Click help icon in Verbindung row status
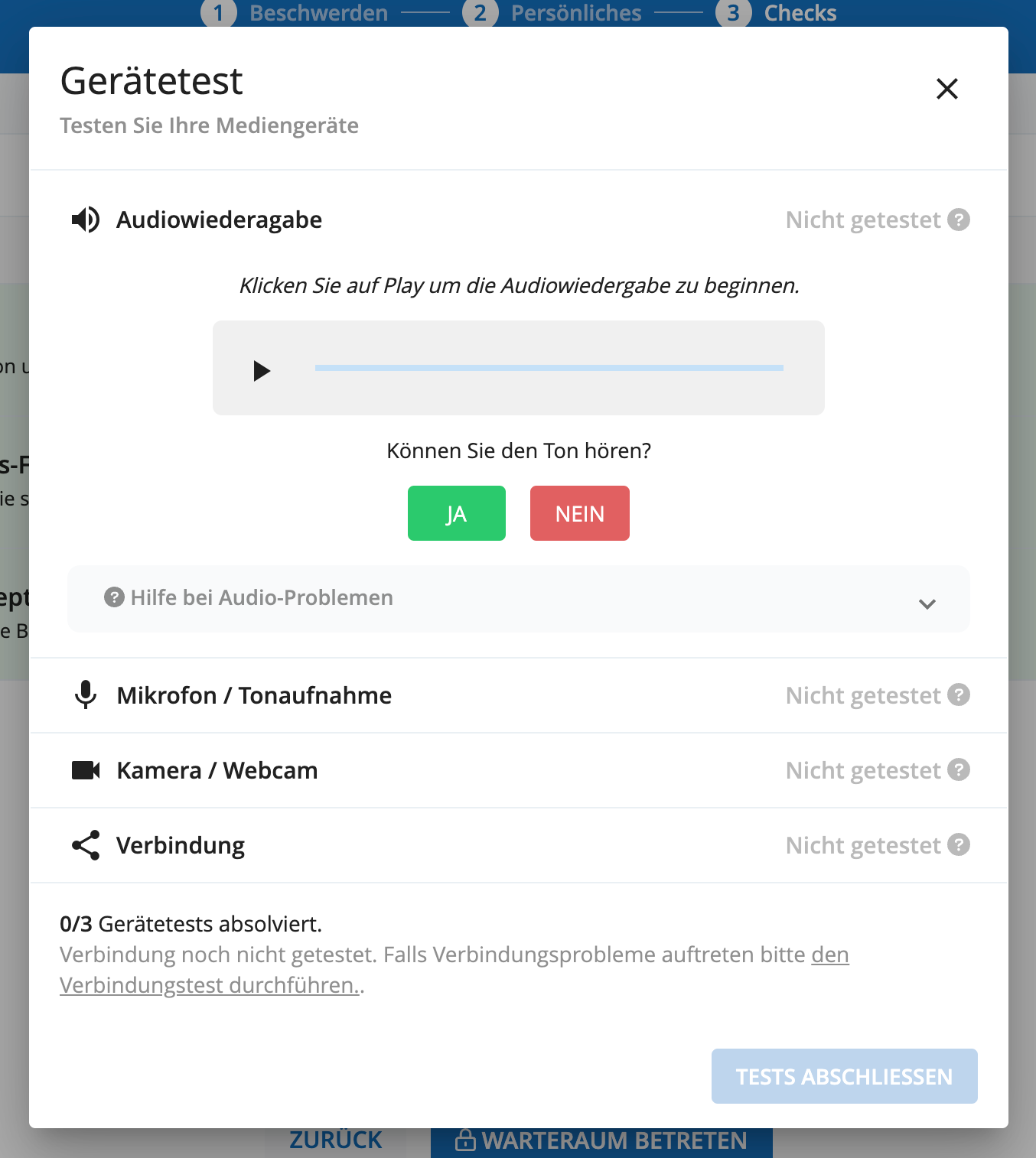The width and height of the screenshot is (1036, 1158). coord(959,845)
